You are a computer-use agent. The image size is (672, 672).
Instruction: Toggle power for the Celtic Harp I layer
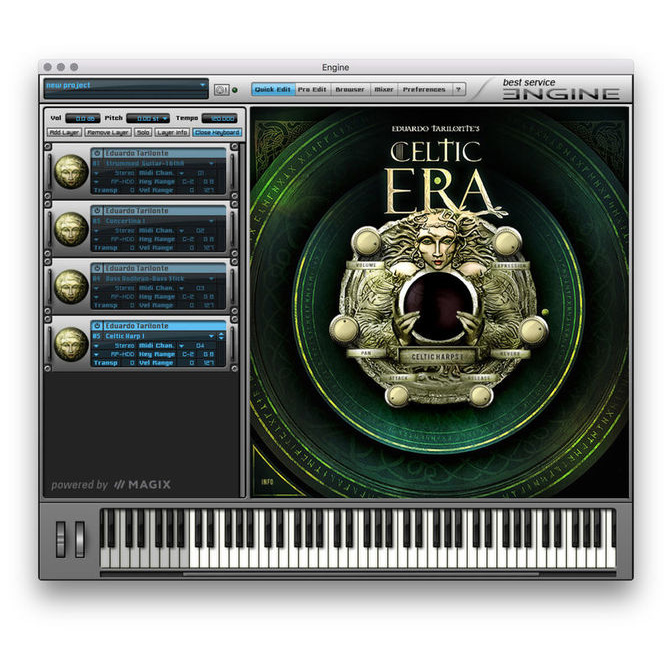pyautogui.click(x=97, y=326)
